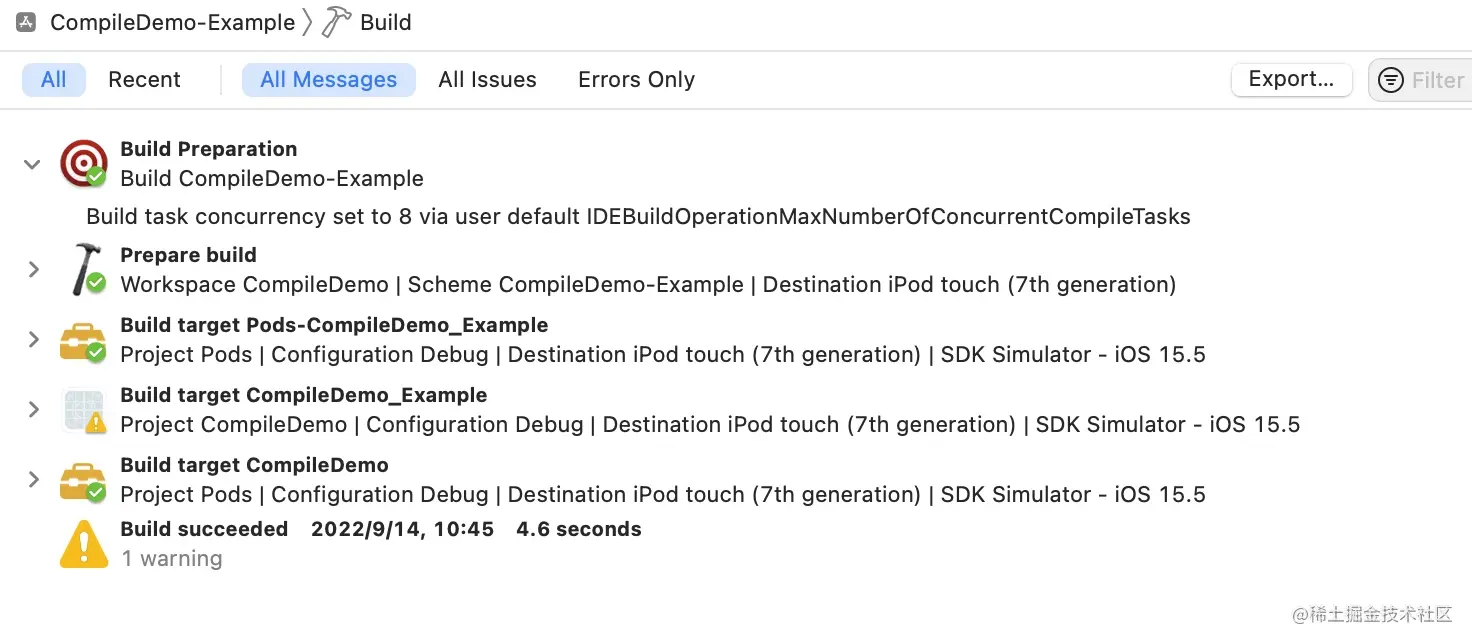Screen dimensions: 1472x644
Task: Click the Export button
Action: tap(1291, 79)
